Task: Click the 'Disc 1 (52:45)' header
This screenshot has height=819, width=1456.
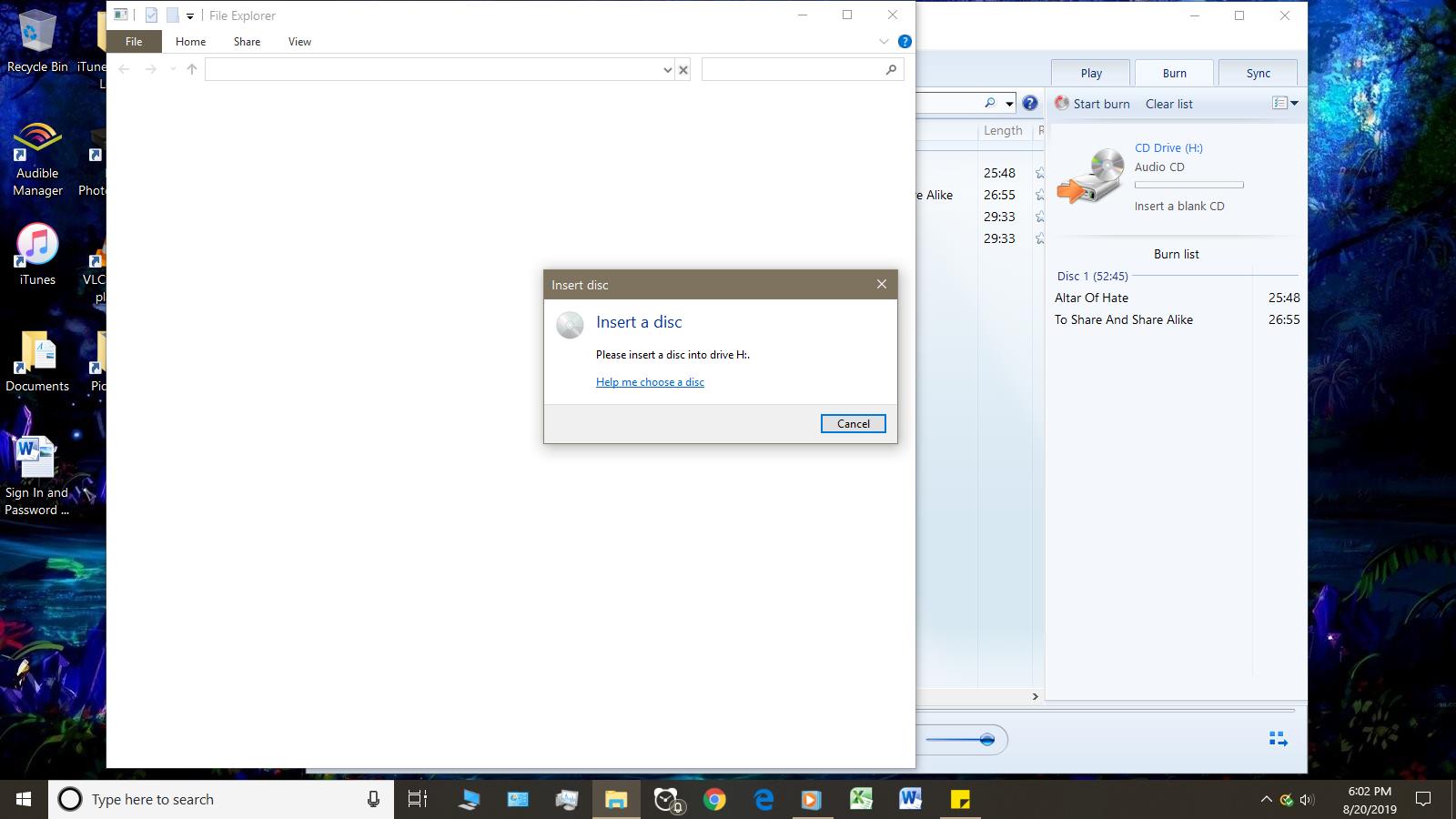Action: click(1092, 276)
